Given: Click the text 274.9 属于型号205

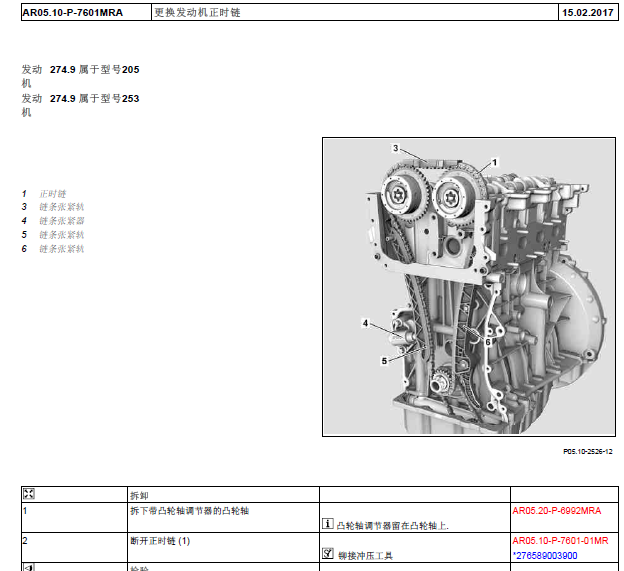Looking at the screenshot, I should coord(95,69).
